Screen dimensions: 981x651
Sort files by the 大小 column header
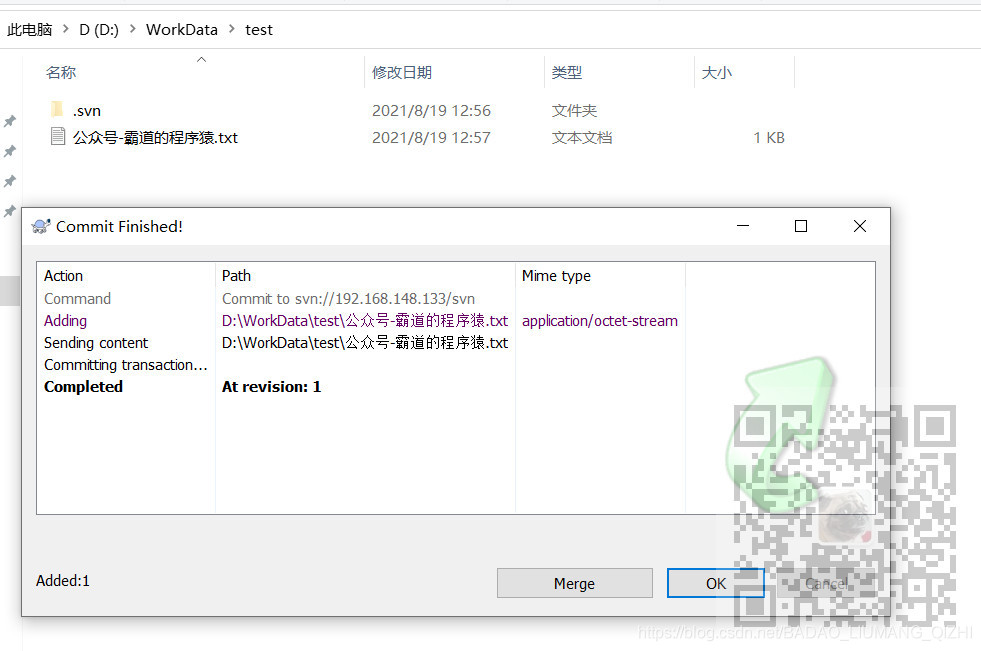(x=719, y=71)
